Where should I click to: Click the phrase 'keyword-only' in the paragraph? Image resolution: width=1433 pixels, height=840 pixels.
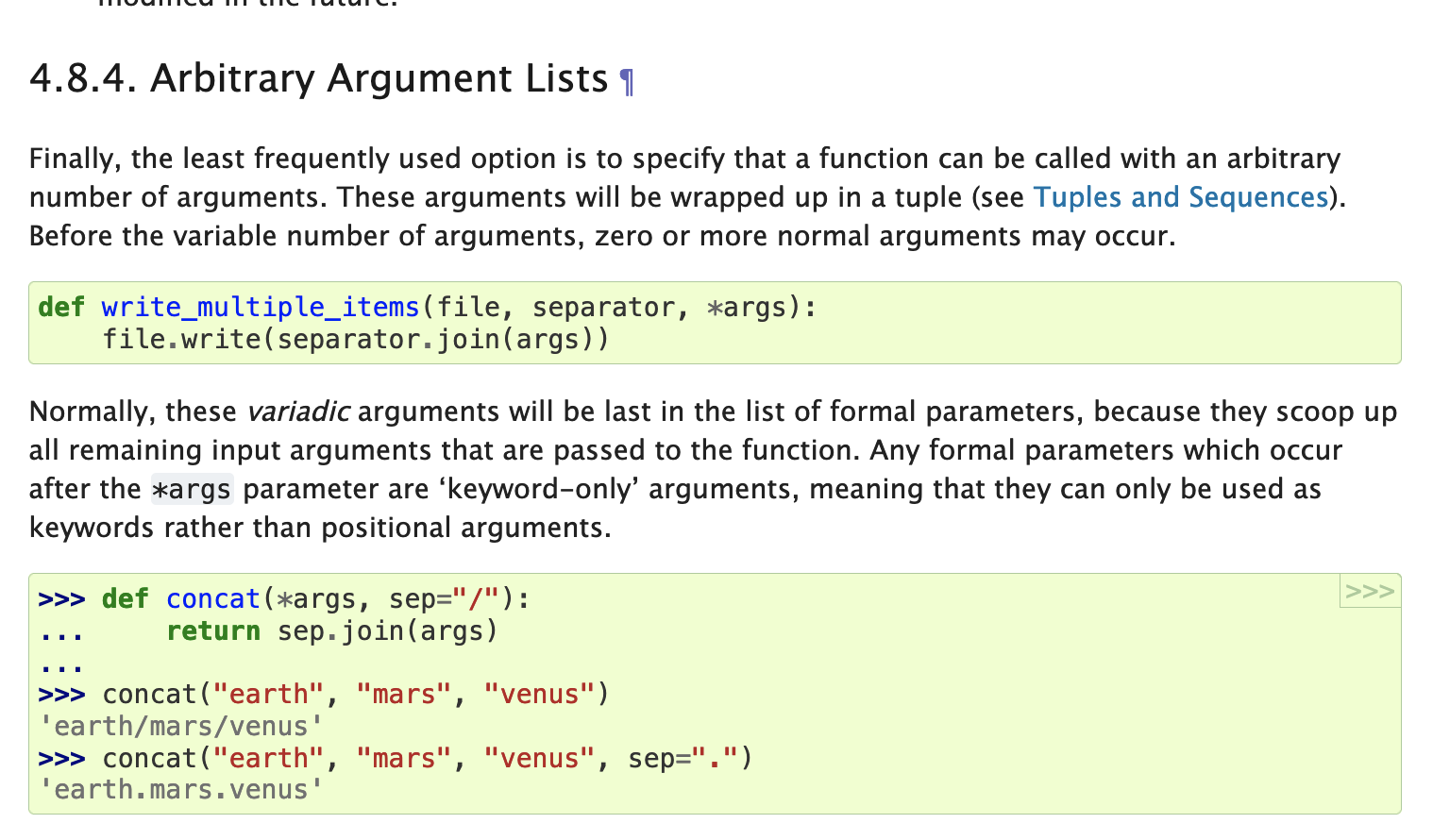[540, 490]
